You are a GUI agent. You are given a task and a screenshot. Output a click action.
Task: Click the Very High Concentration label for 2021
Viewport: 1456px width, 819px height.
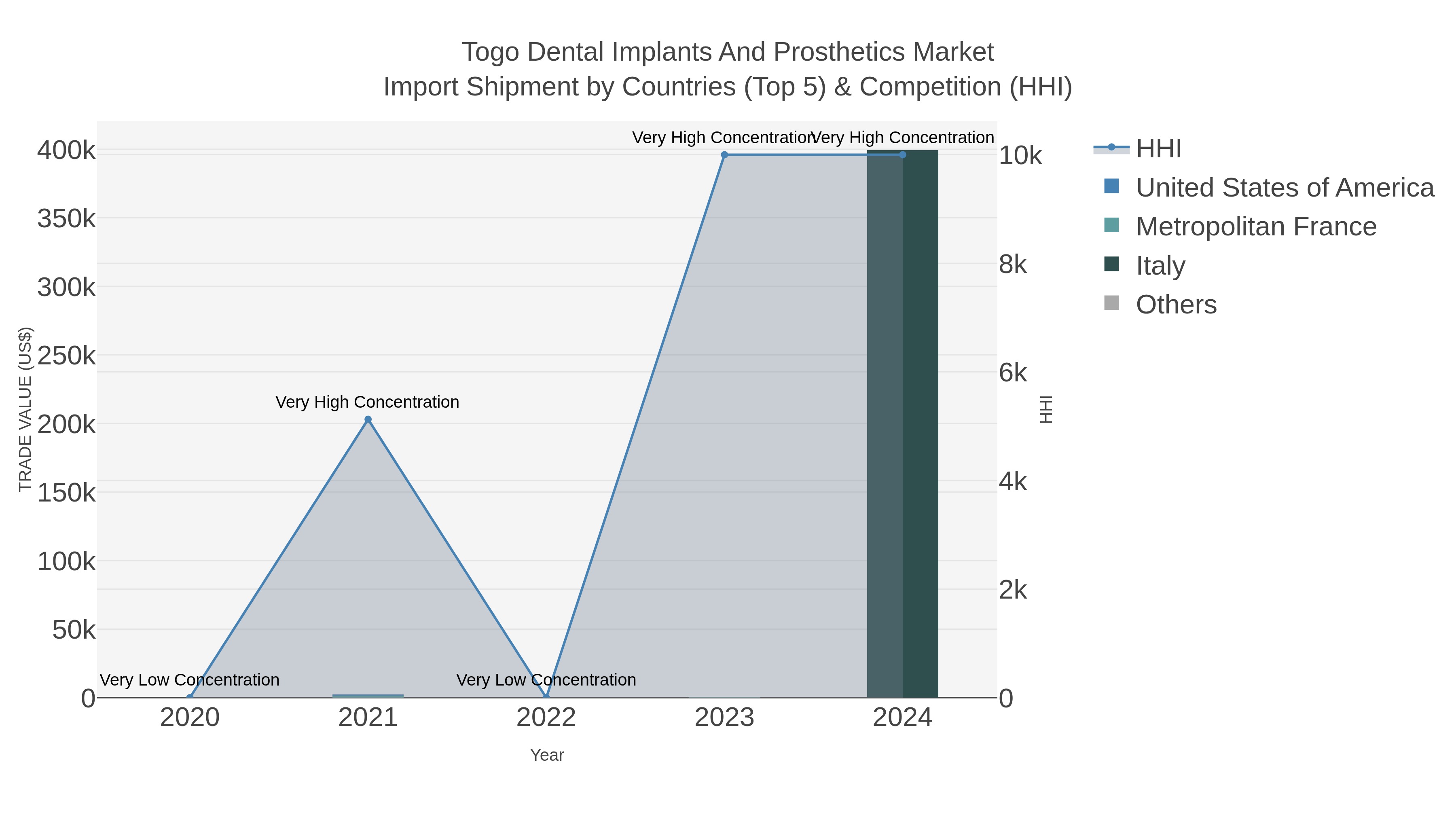pos(367,402)
